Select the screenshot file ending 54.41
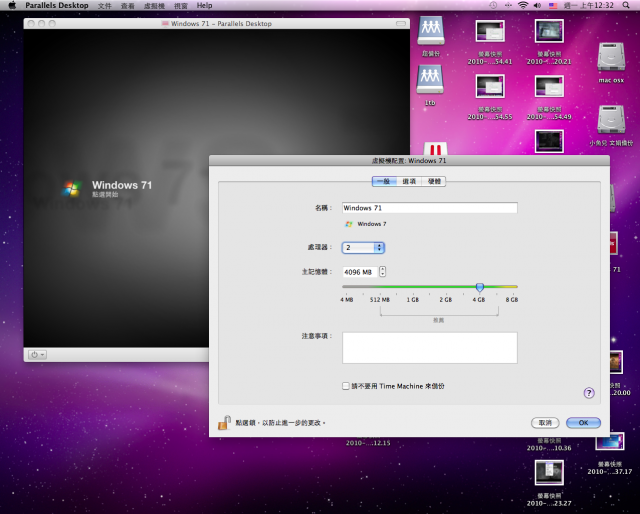The height and width of the screenshot is (514, 640). point(490,31)
